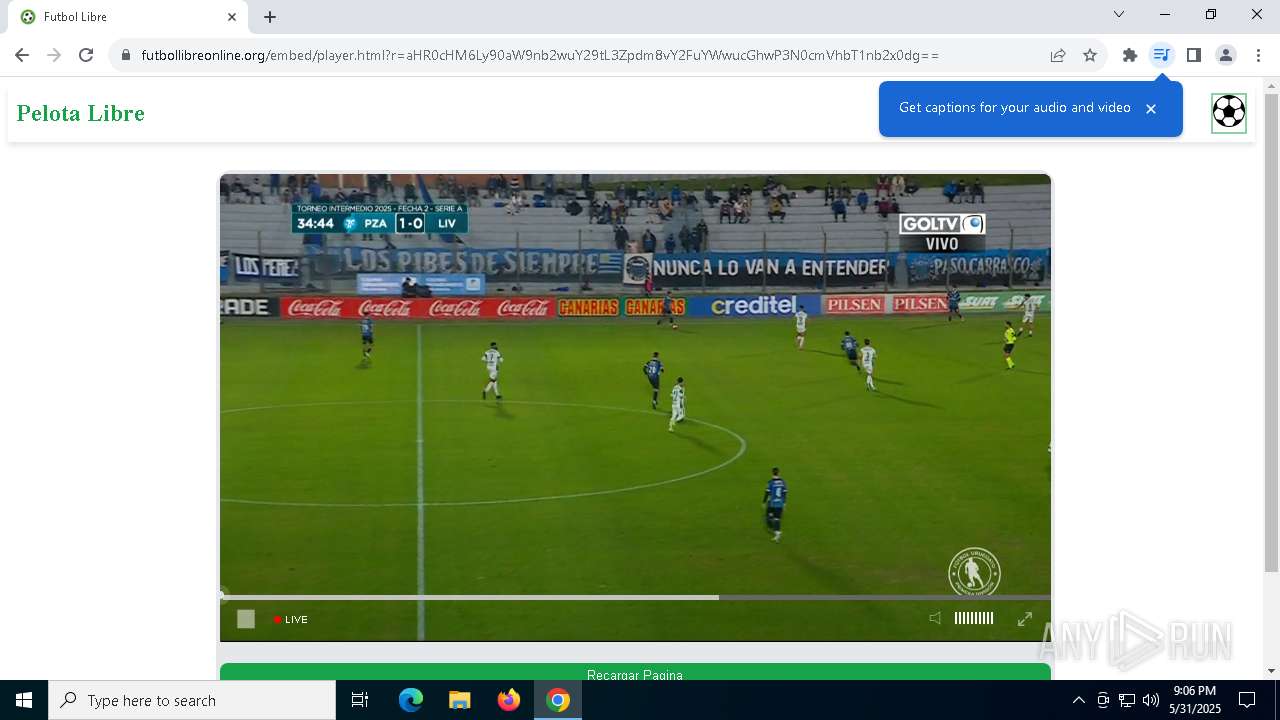Open the Windows Start menu
The height and width of the screenshot is (720, 1280).
(24, 700)
